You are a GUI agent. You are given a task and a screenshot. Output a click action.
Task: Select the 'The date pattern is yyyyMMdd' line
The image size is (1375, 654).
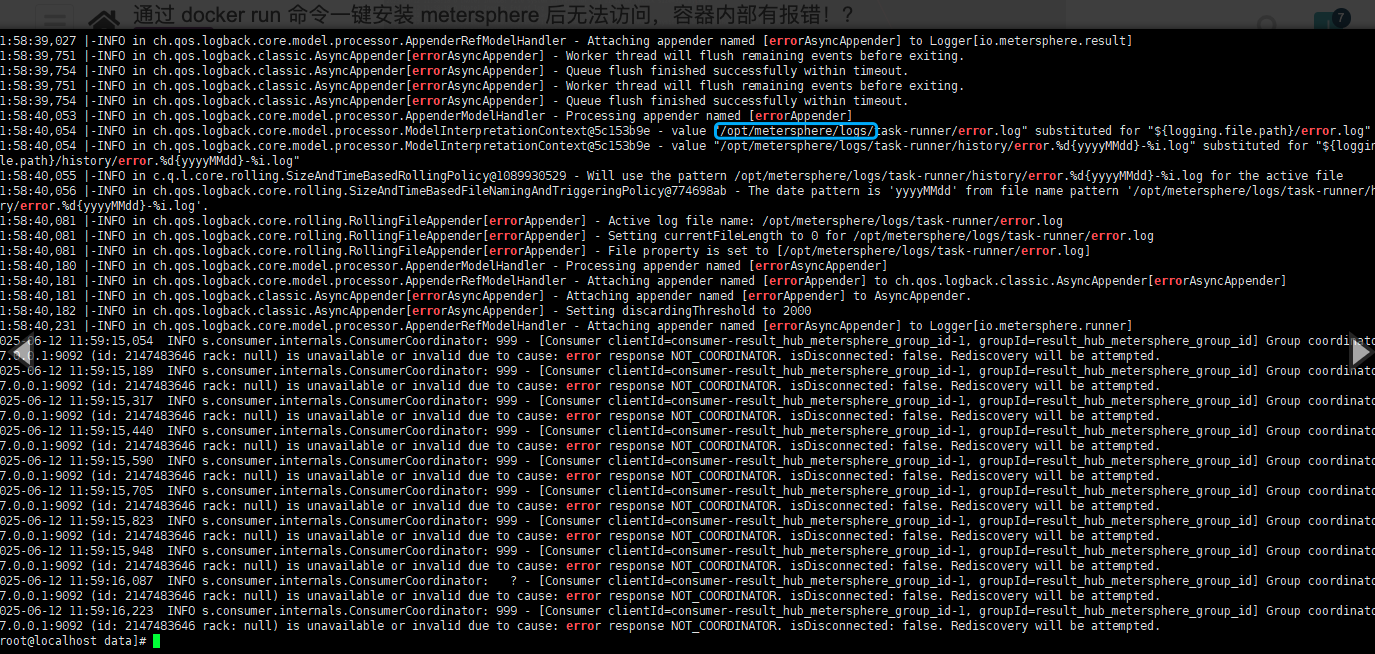[687, 198]
